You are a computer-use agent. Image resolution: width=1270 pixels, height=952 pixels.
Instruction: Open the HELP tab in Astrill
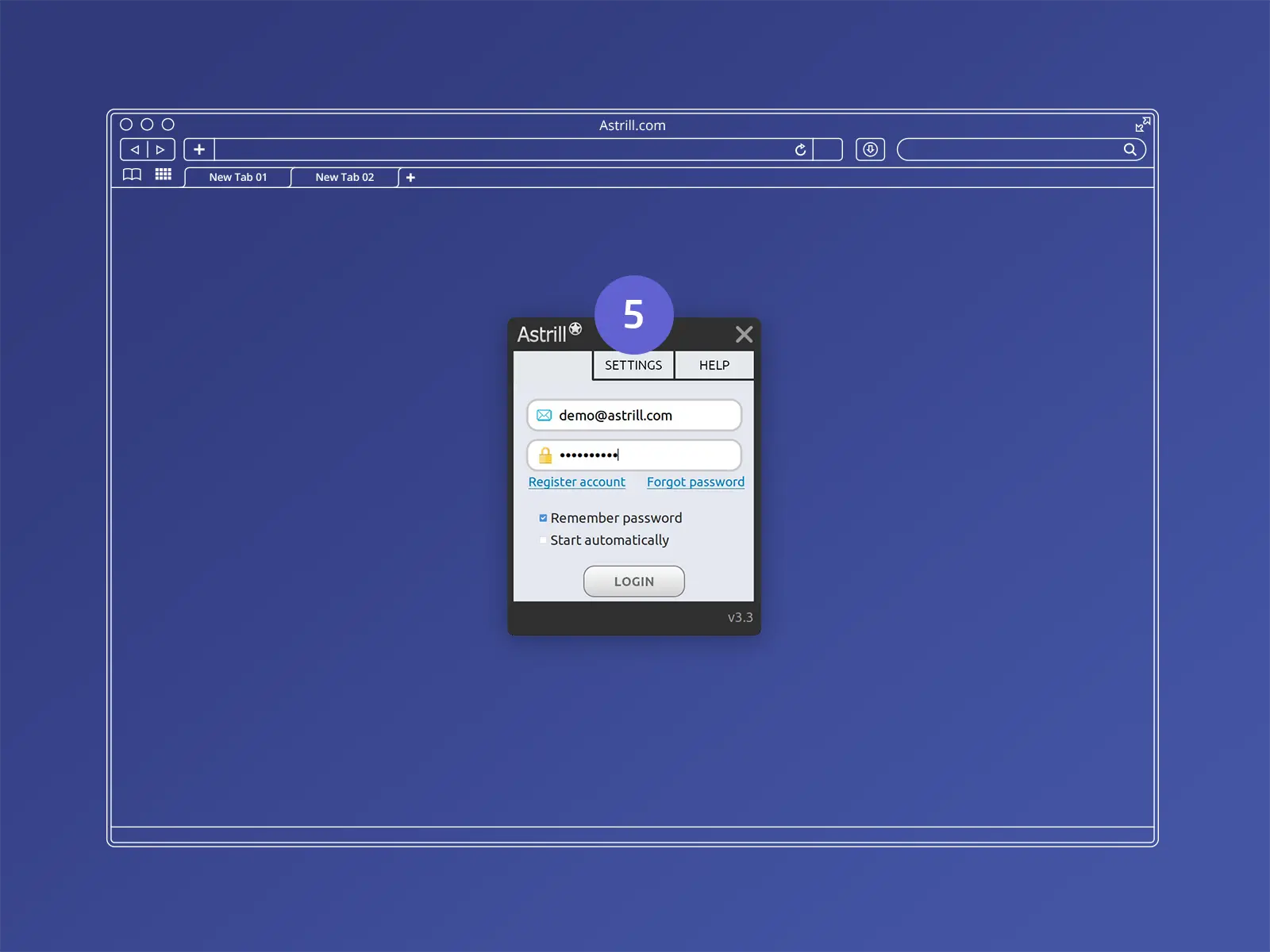pos(714,365)
